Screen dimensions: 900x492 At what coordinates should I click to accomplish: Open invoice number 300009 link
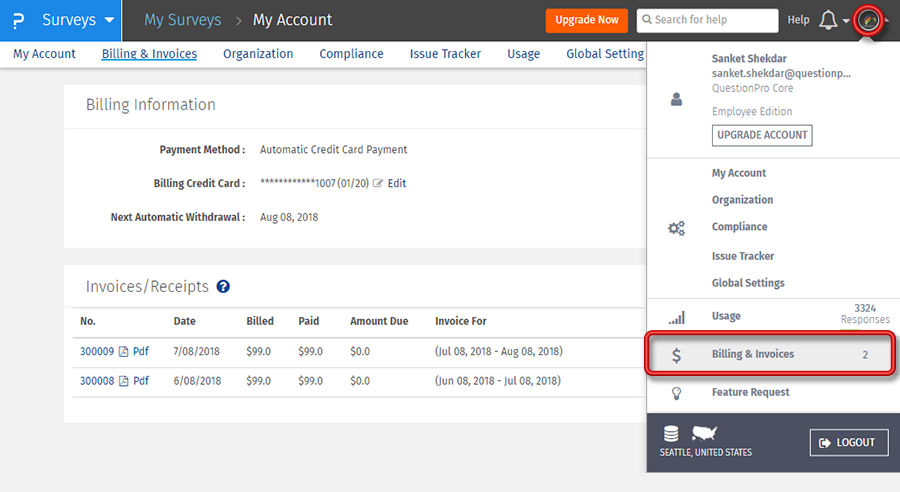point(97,352)
